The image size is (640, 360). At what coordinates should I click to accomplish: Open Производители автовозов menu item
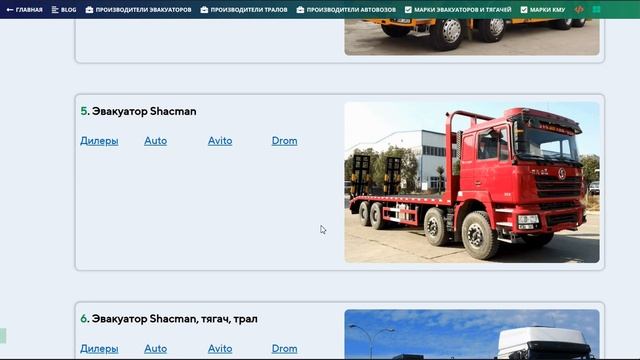[x=346, y=9]
